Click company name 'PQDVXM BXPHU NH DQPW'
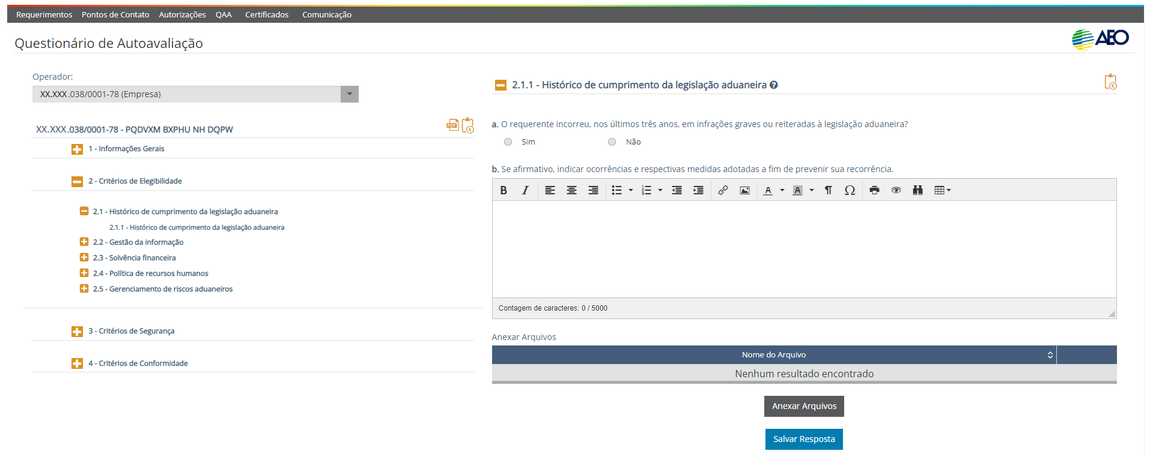The width and height of the screenshot is (1150, 457). click(180, 130)
